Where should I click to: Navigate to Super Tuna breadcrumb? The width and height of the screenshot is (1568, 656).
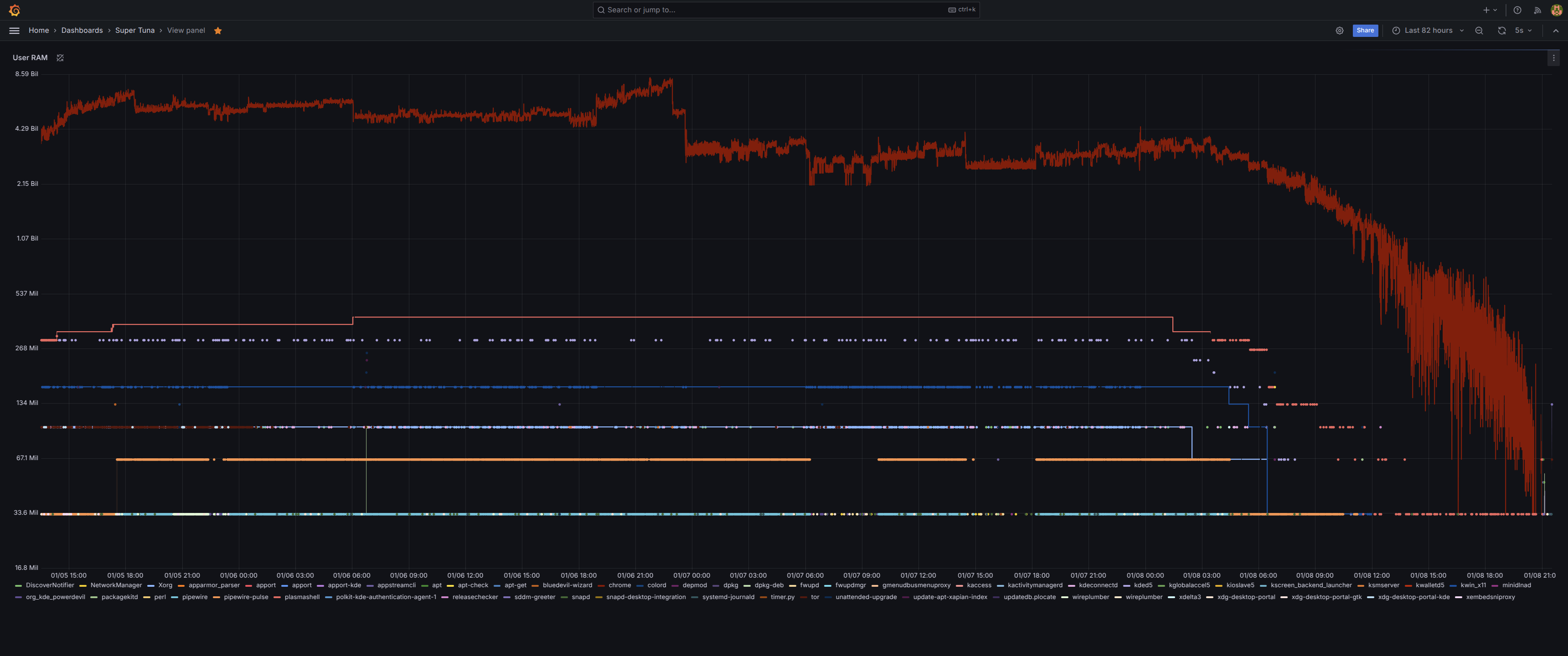point(134,31)
